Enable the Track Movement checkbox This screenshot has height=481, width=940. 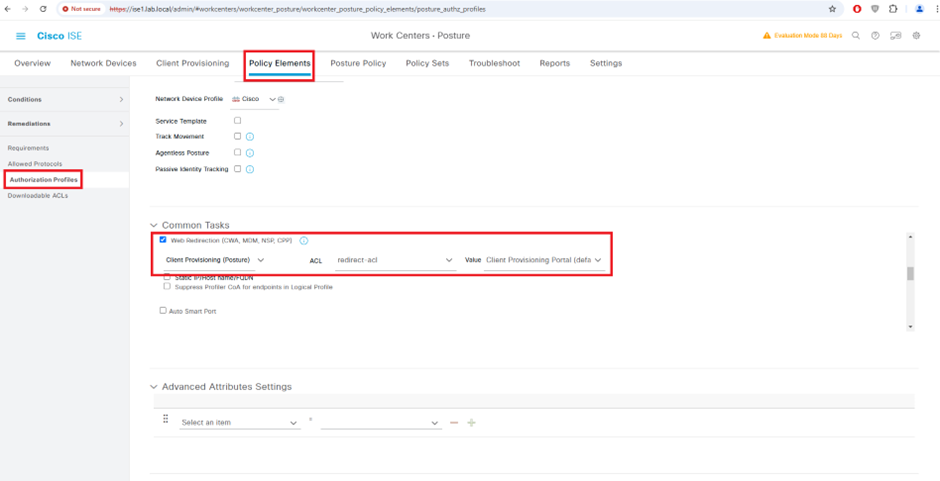pos(237,136)
